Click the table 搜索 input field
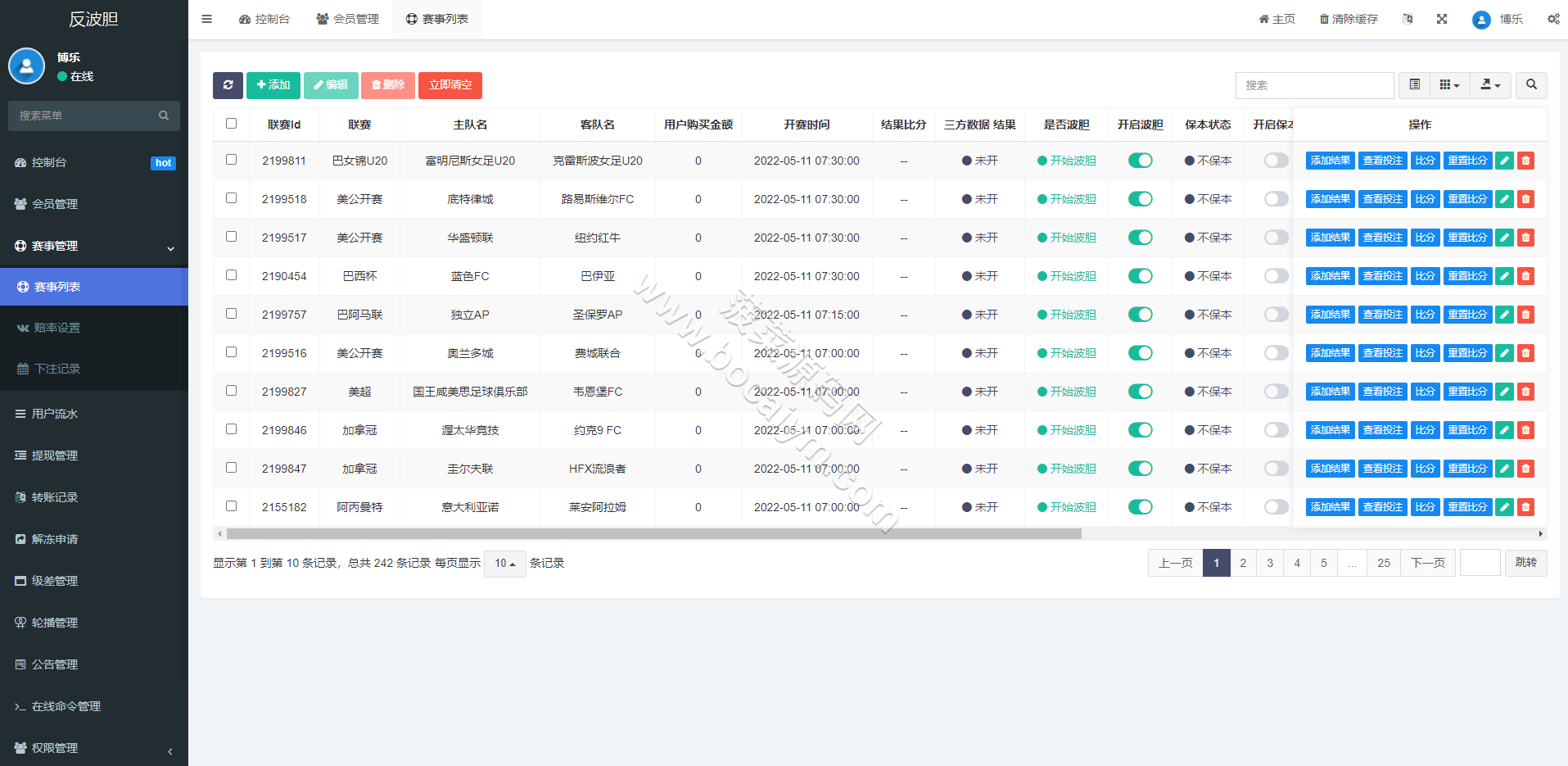The width and height of the screenshot is (1568, 766). point(1314,85)
